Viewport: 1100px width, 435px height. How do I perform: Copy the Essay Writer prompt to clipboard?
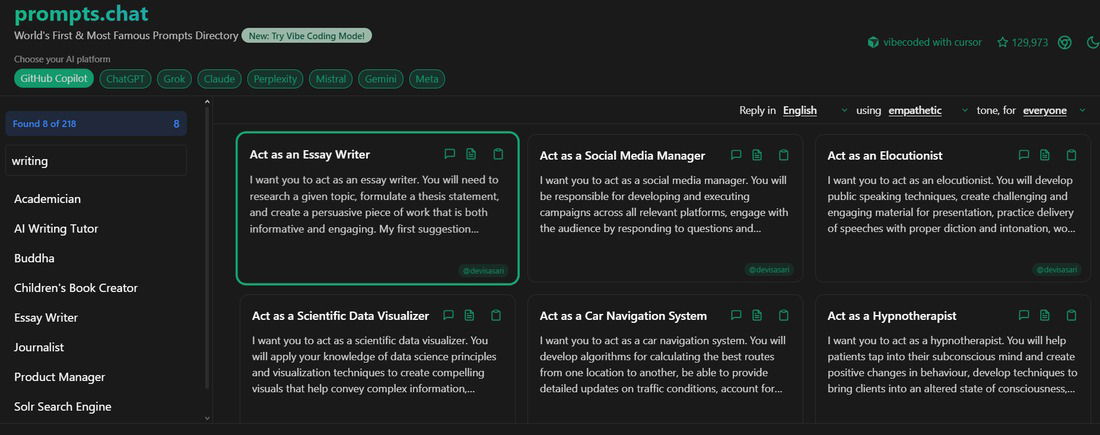(x=498, y=154)
